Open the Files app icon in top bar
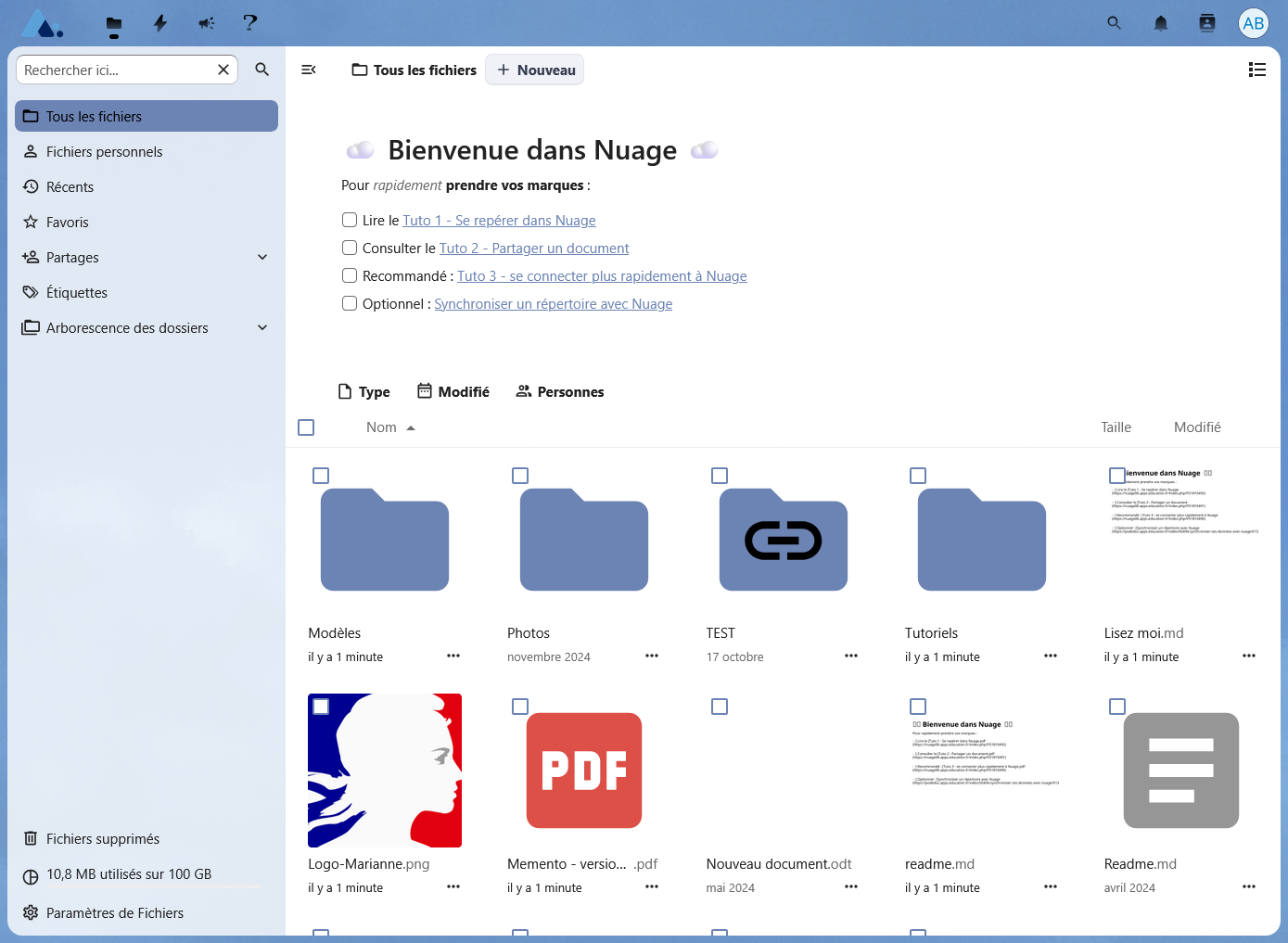Image resolution: width=1288 pixels, height=943 pixels. [x=114, y=23]
